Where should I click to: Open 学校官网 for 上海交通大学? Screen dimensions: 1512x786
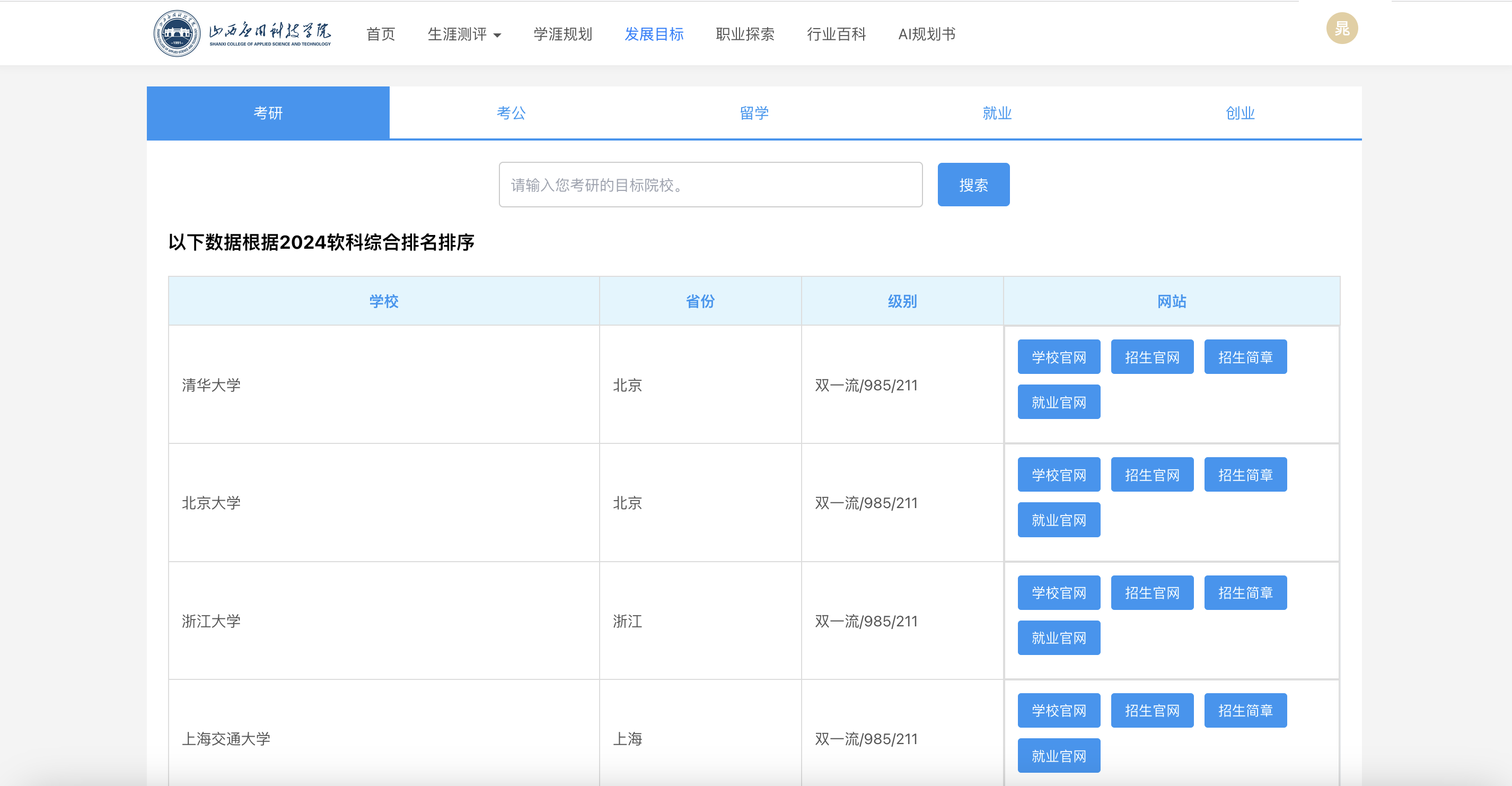(x=1059, y=711)
